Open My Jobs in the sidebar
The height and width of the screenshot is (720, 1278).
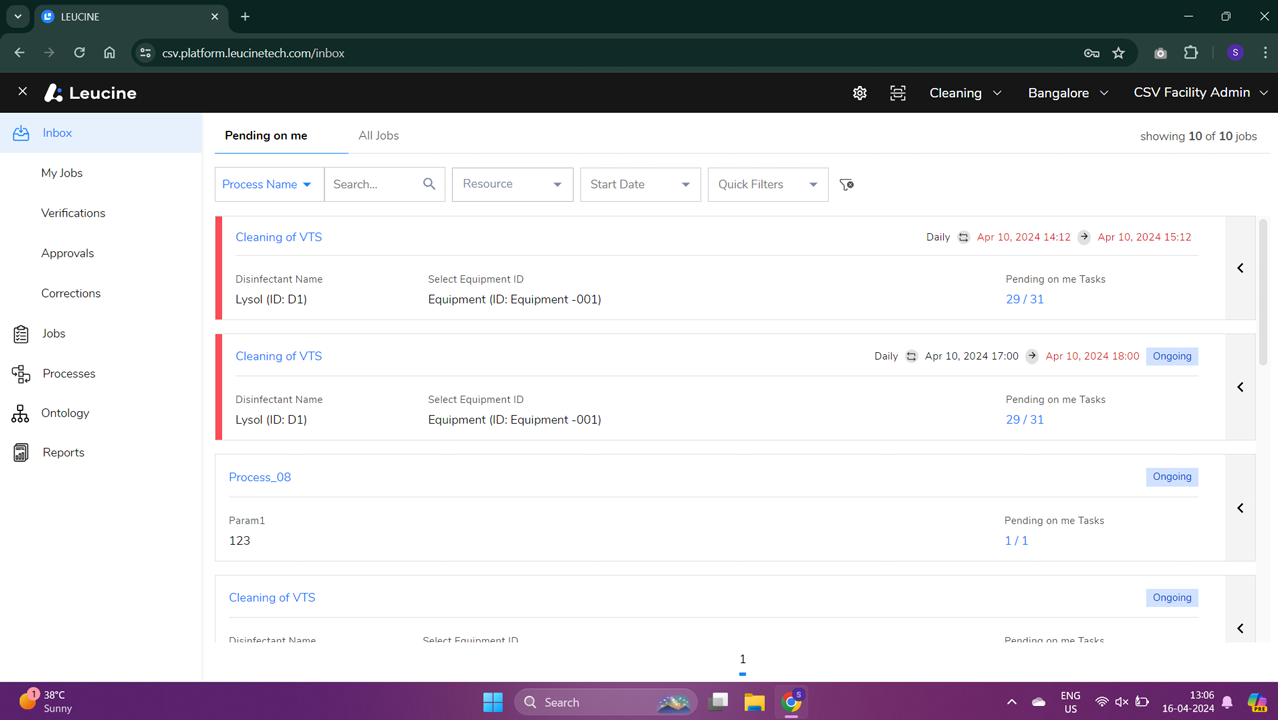pos(62,173)
